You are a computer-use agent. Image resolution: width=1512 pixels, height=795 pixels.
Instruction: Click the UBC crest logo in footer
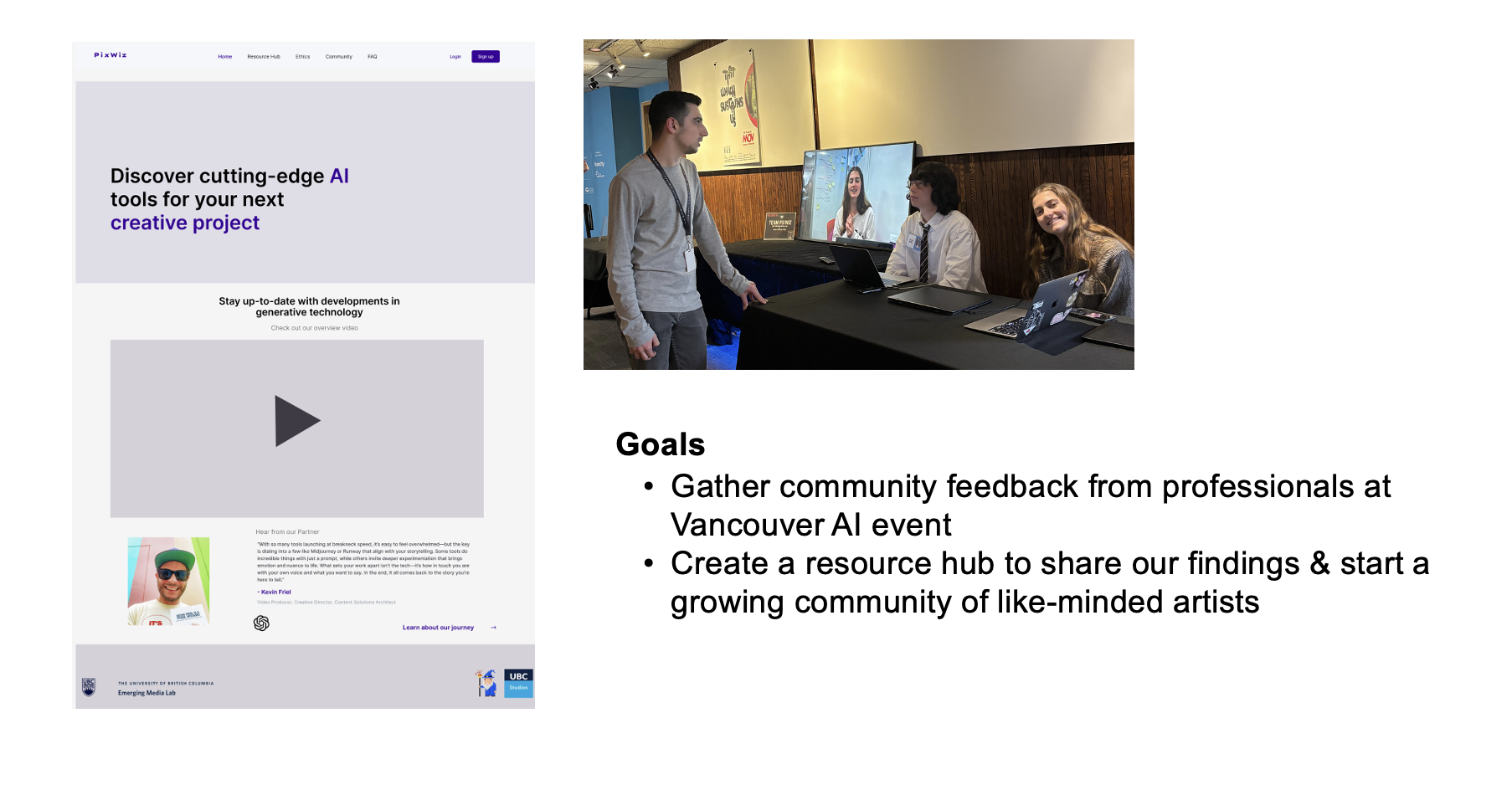[89, 687]
